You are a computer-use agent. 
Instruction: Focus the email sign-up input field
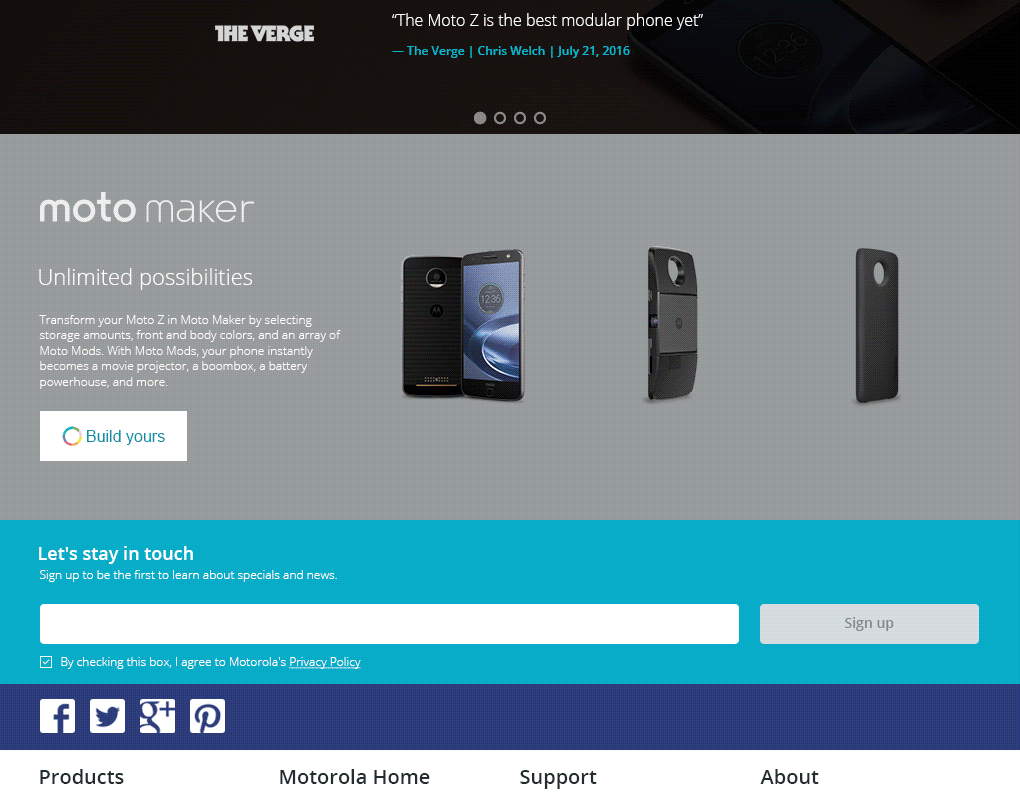tap(389, 624)
